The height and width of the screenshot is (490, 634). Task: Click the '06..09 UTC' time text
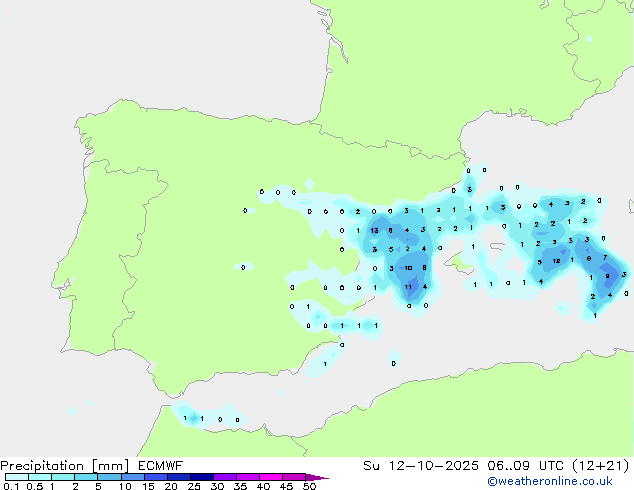(525, 466)
